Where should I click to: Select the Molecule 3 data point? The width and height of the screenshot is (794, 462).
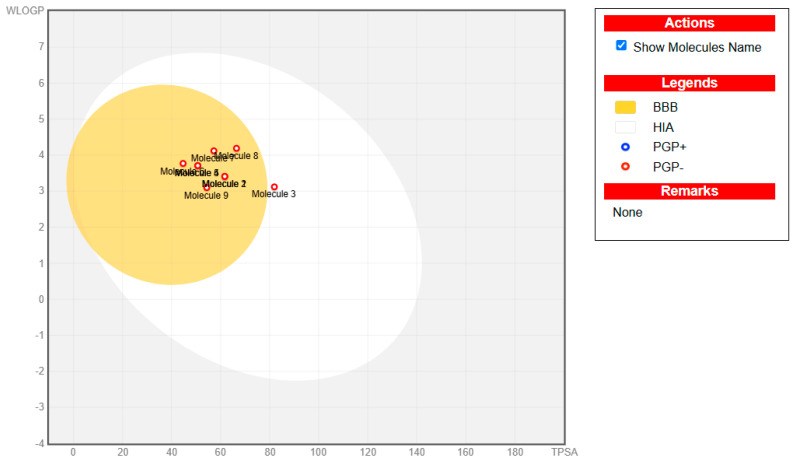[x=274, y=187]
